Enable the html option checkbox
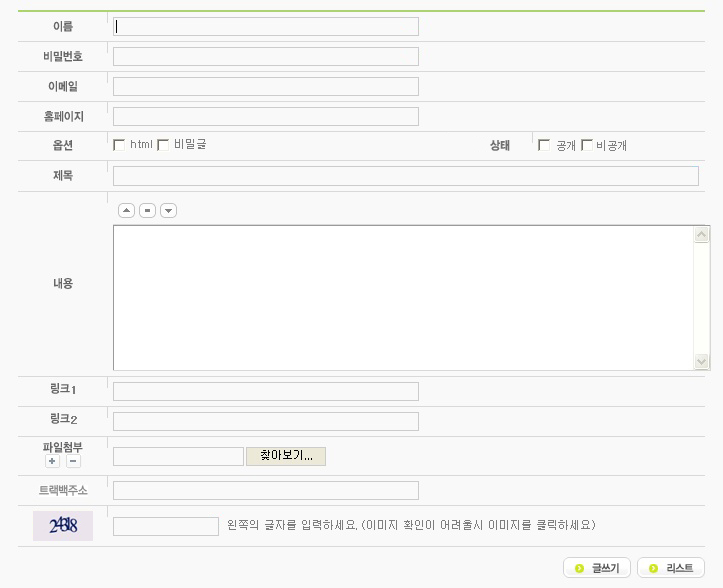 (x=119, y=145)
